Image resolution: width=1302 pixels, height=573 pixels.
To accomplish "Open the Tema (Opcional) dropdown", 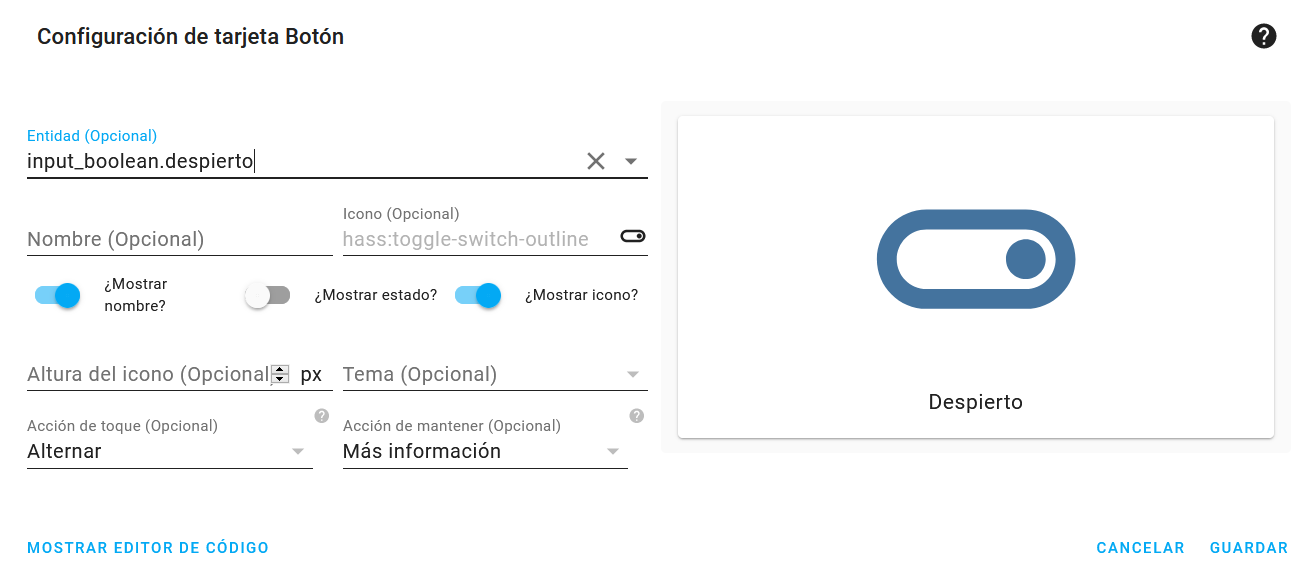I will (x=495, y=374).
